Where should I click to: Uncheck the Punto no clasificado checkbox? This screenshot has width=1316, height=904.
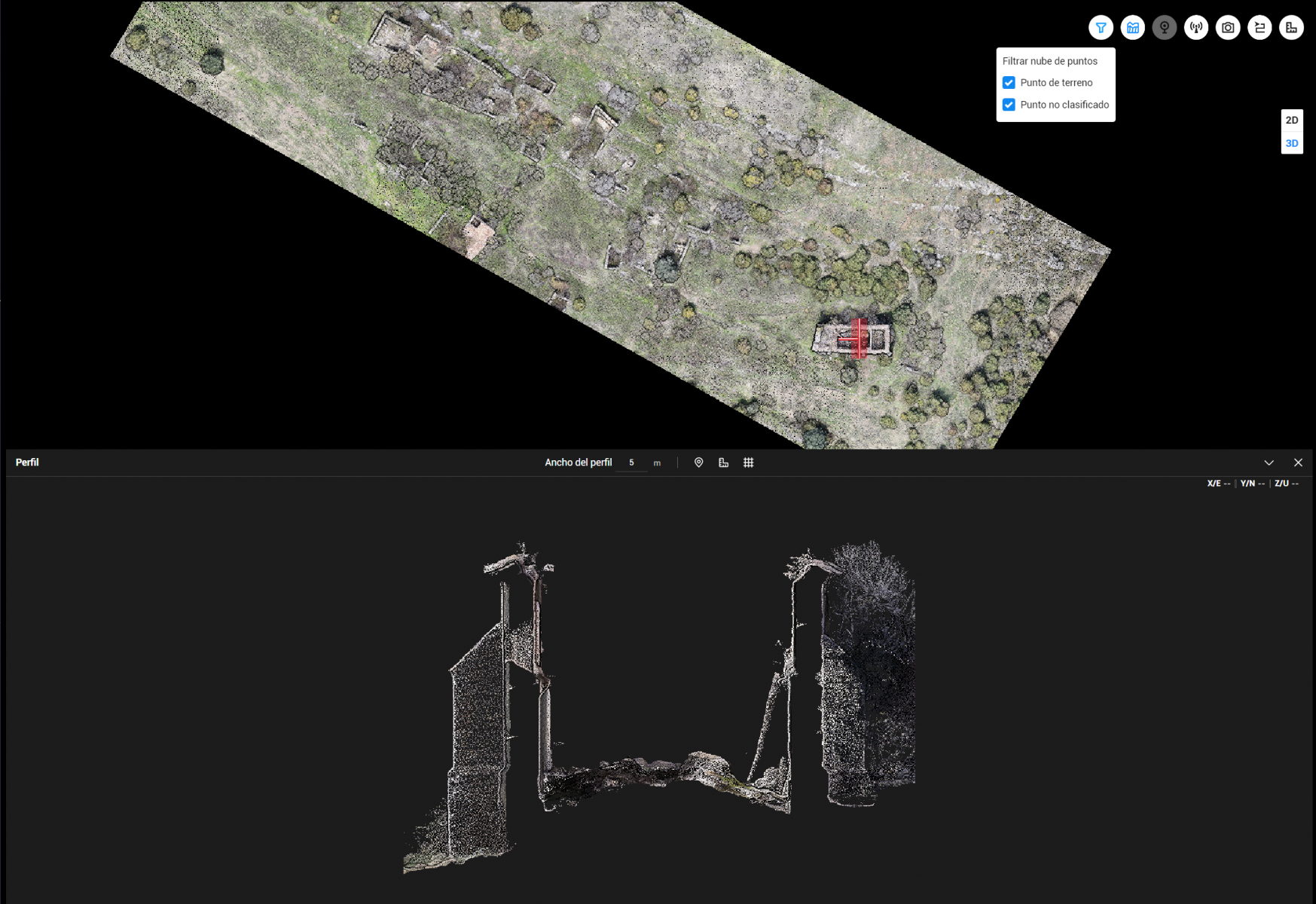point(1009,105)
